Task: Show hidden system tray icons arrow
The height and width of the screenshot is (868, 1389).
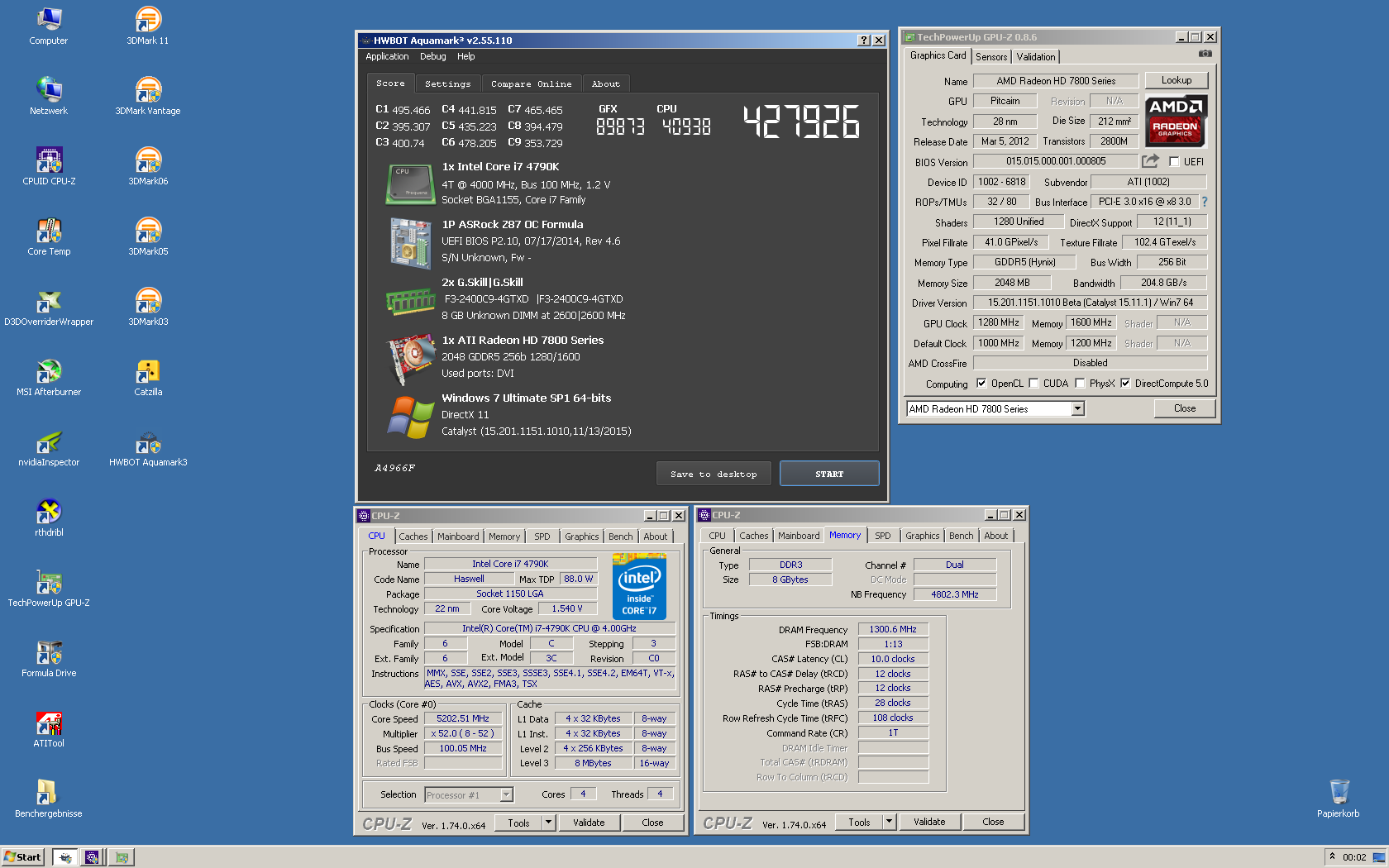Action: pos(1332,856)
